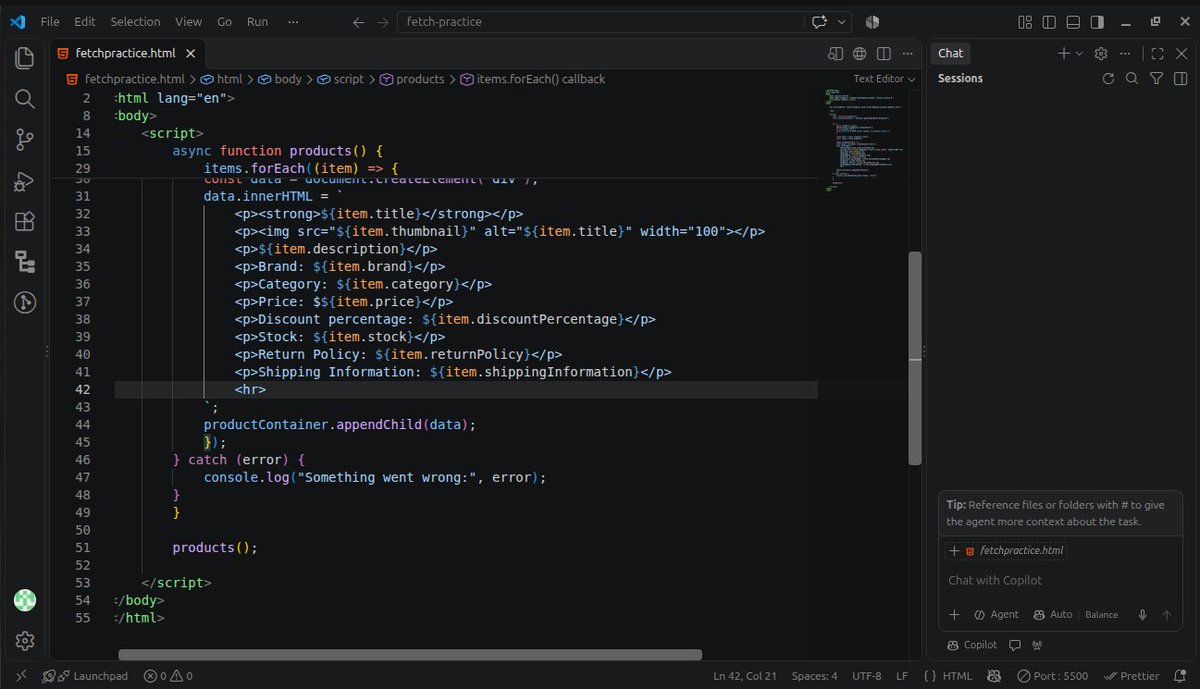The height and width of the screenshot is (689, 1200).
Task: Split the editor to the right
Action: [x=884, y=53]
